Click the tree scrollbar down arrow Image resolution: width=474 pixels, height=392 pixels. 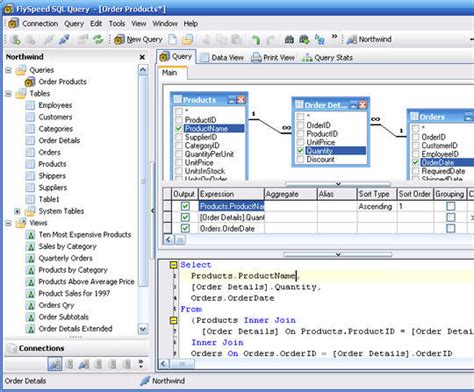coord(143,329)
